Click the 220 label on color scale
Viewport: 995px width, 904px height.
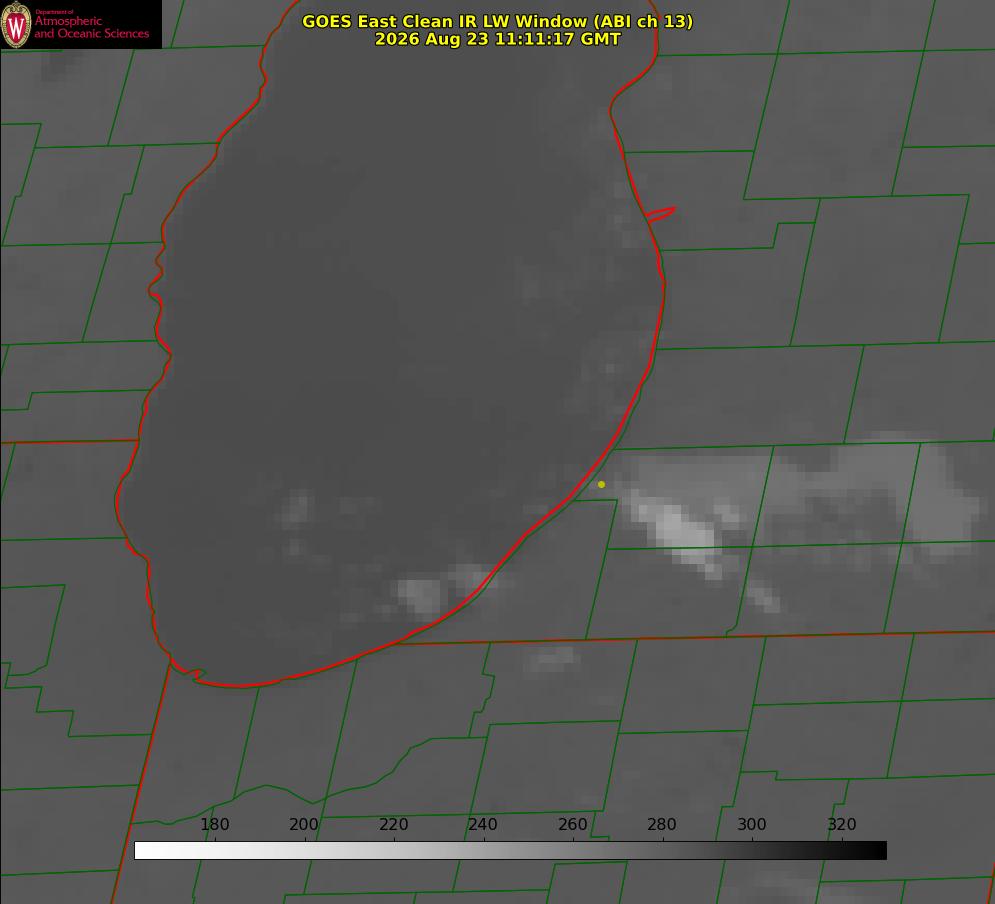pyautogui.click(x=393, y=824)
